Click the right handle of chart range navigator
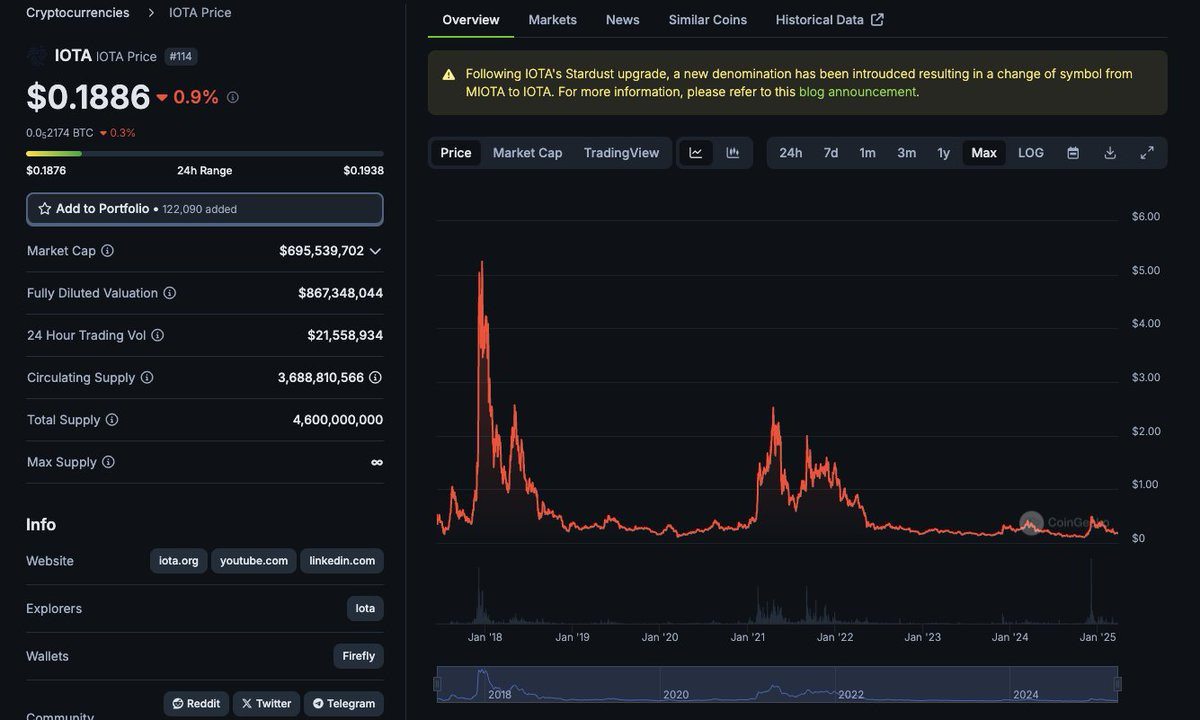Image resolution: width=1200 pixels, height=720 pixels. (1117, 684)
